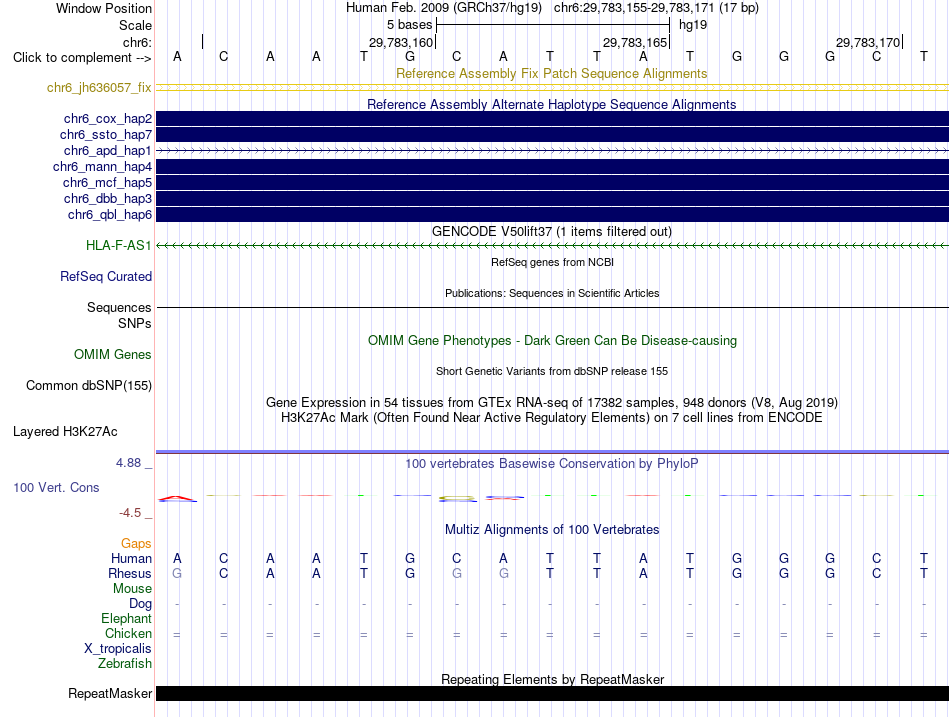Open chr6_mann_hap4 alignment label
Image resolution: width=950 pixels, height=717 pixels.
pos(102,167)
